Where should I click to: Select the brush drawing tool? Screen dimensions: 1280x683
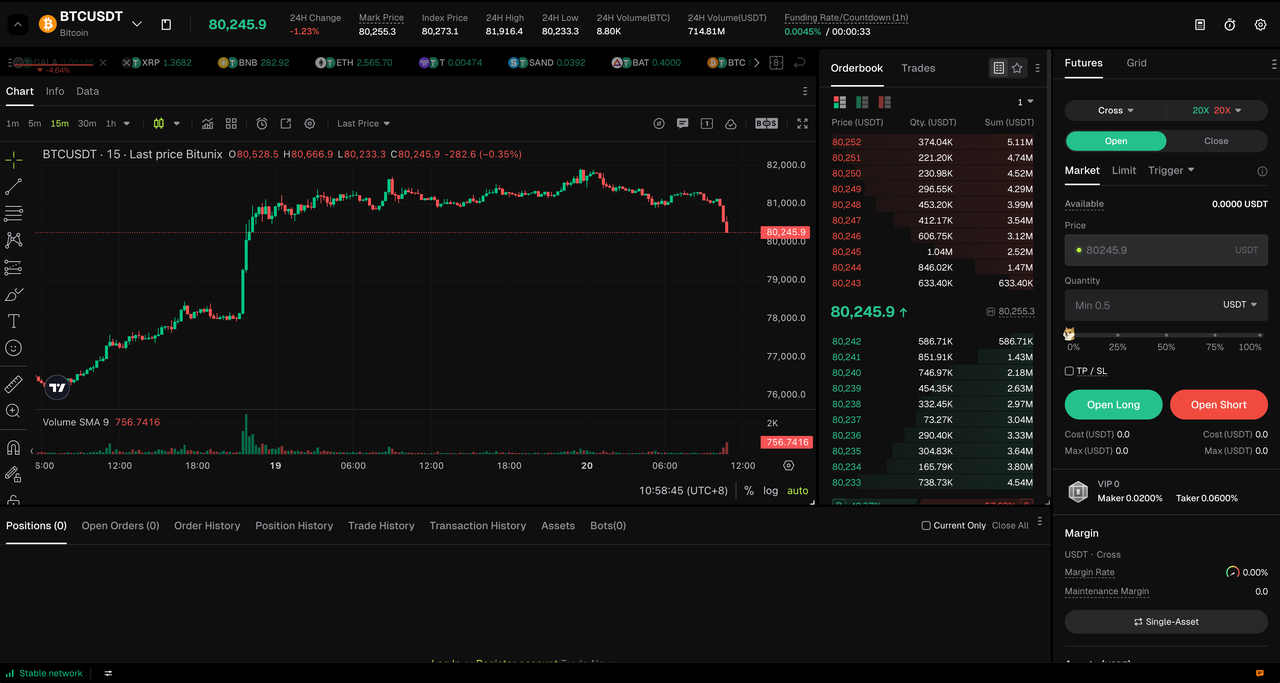[x=14, y=294]
